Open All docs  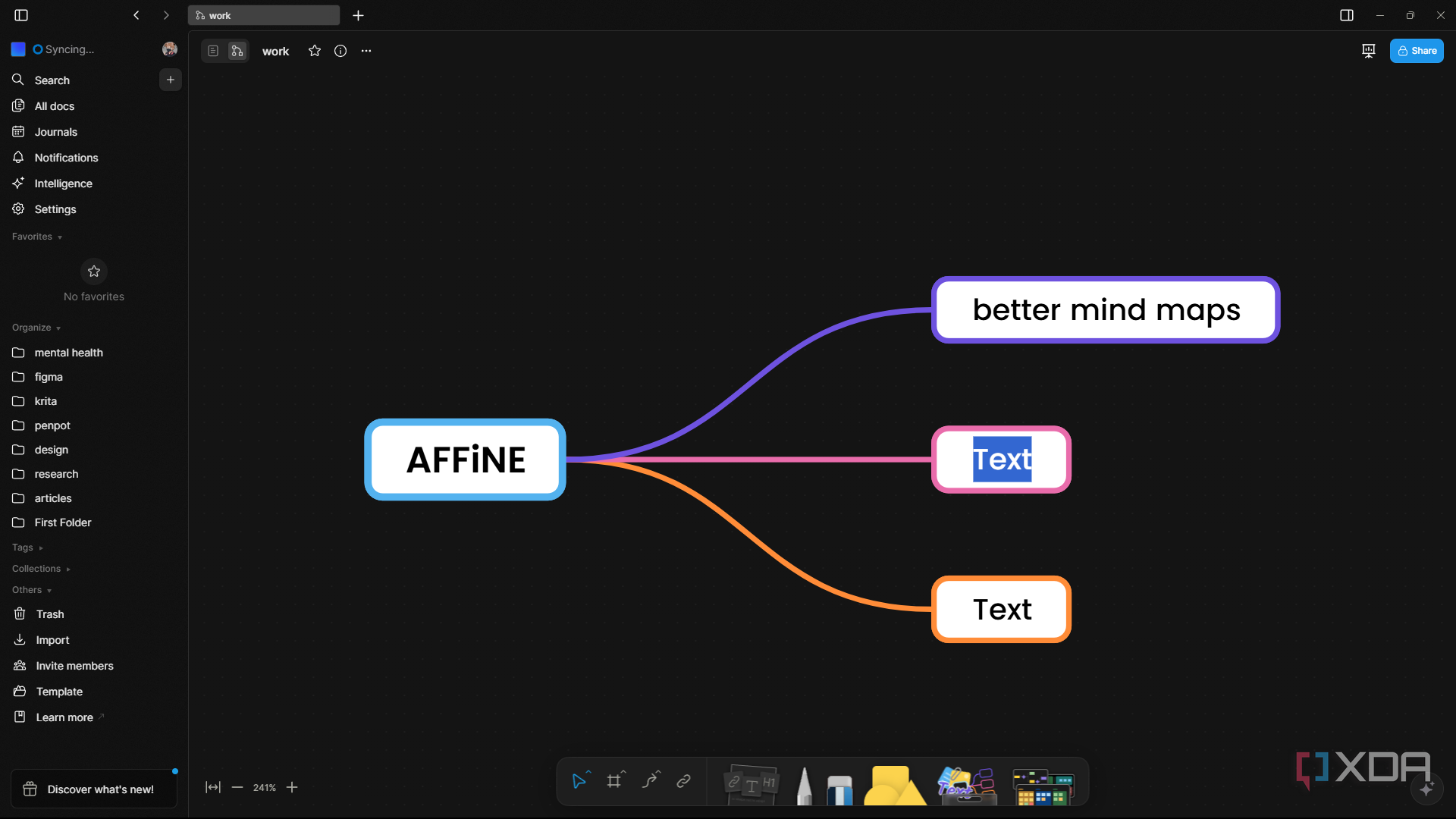coord(94,106)
